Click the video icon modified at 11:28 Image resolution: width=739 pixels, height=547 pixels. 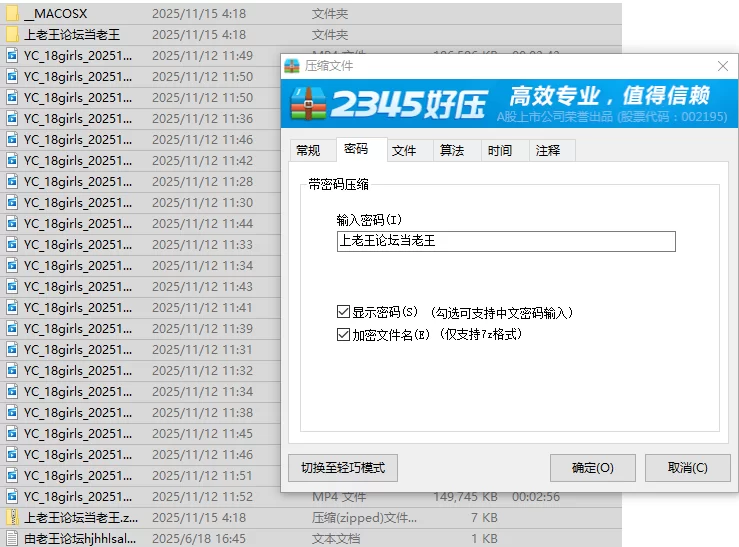tap(12, 182)
